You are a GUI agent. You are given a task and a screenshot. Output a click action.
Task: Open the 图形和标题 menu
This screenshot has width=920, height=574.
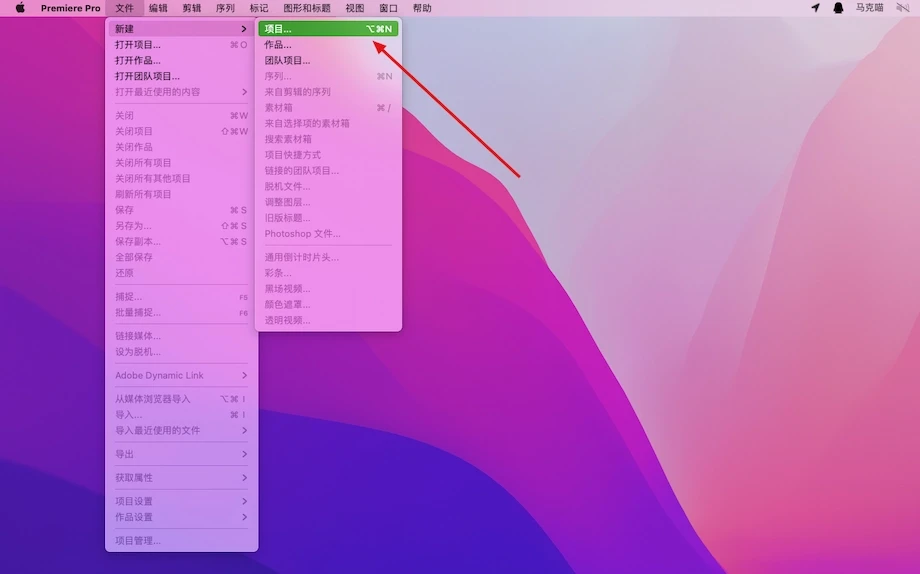click(x=307, y=8)
